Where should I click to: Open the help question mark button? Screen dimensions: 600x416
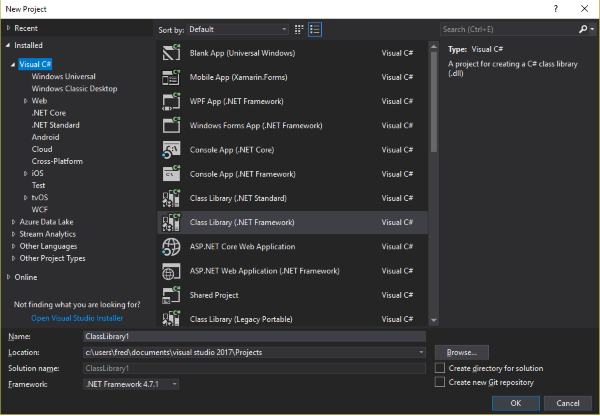(556, 9)
